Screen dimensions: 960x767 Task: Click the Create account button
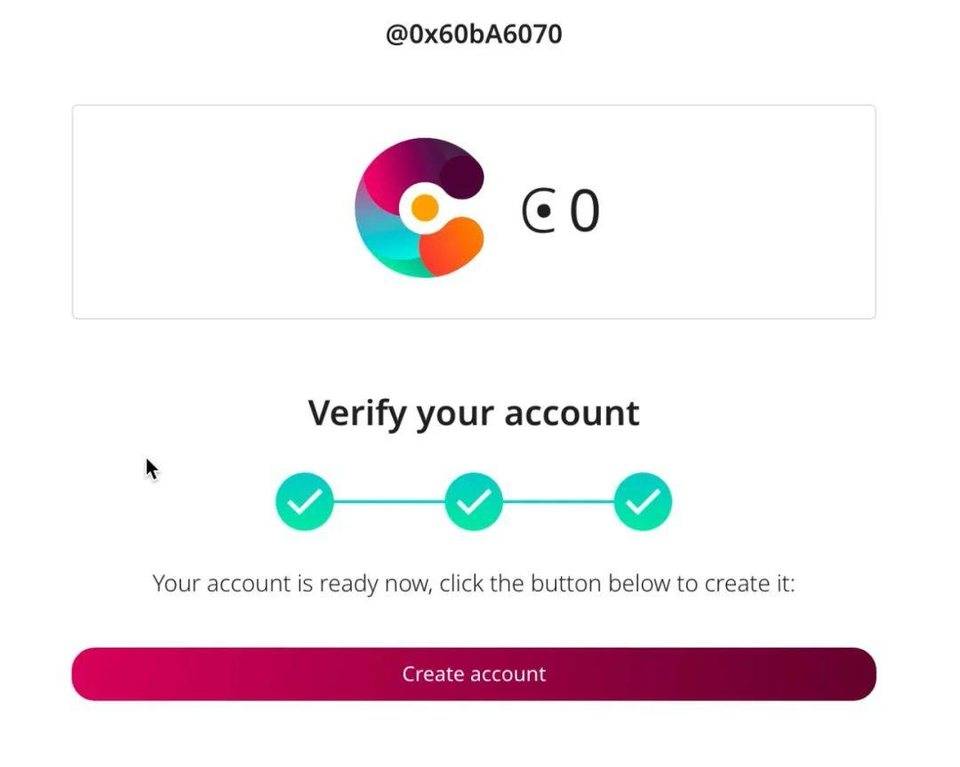pos(474,674)
